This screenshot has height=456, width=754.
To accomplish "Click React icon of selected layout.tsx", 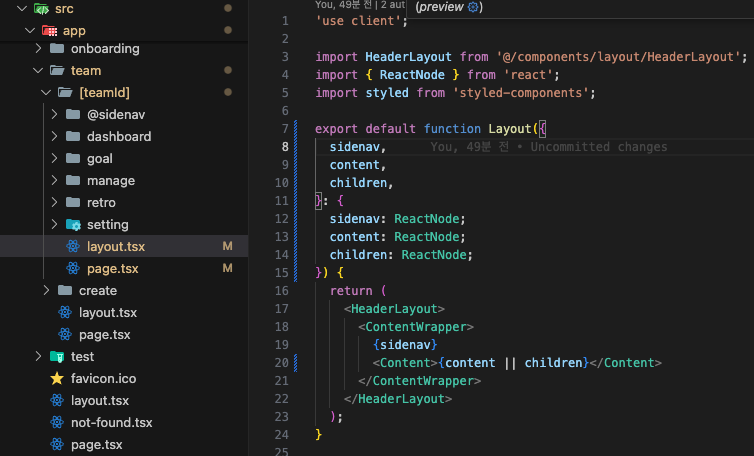I will [73, 246].
